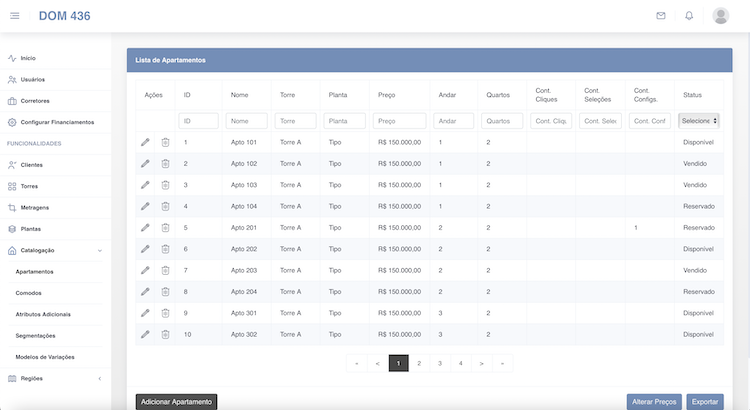750x410 pixels.
Task: Edit Apto 204 with pencil icon
Action: (x=145, y=291)
